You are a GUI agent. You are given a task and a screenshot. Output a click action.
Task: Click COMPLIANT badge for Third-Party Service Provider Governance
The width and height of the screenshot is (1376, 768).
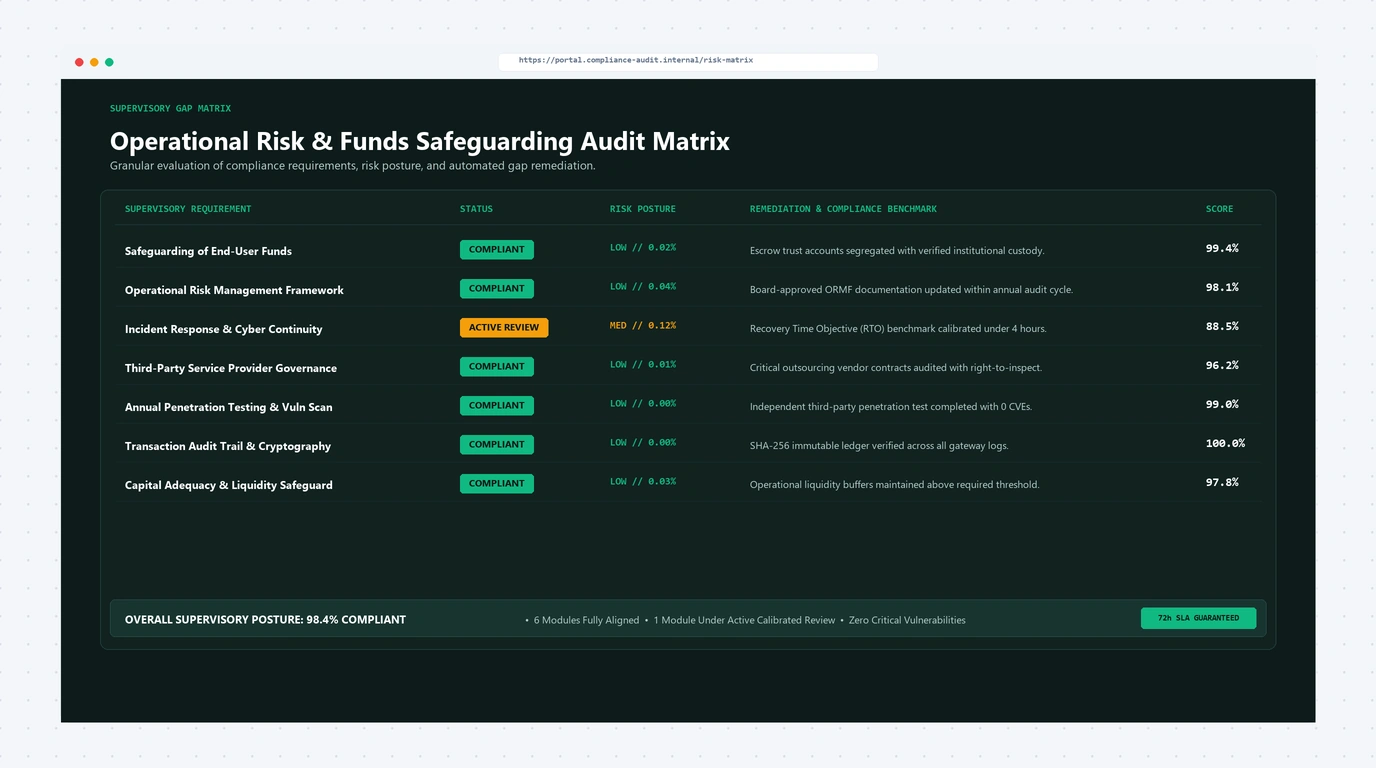[497, 367]
